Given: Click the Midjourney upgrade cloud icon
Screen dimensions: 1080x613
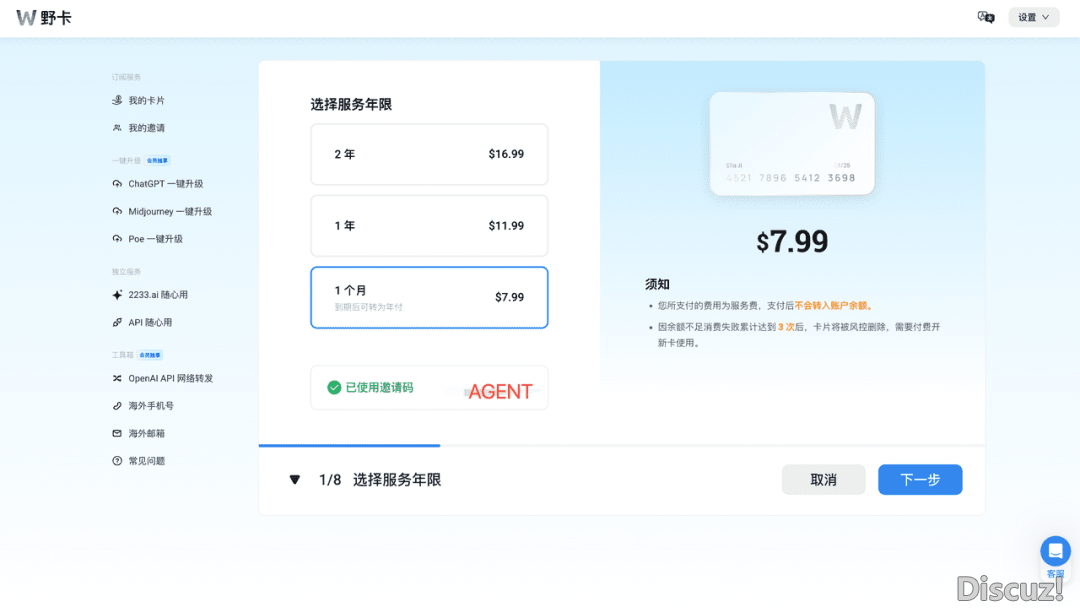Looking at the screenshot, I should click(x=117, y=211).
